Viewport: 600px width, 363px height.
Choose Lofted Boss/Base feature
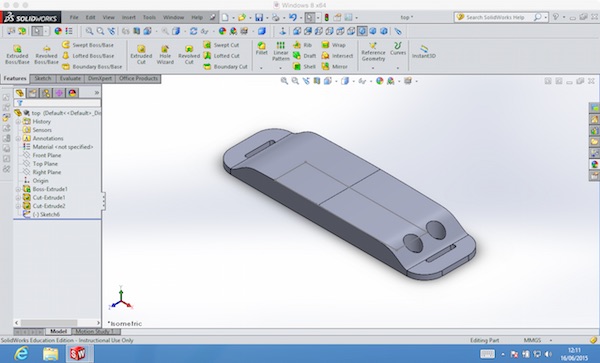click(x=88, y=56)
